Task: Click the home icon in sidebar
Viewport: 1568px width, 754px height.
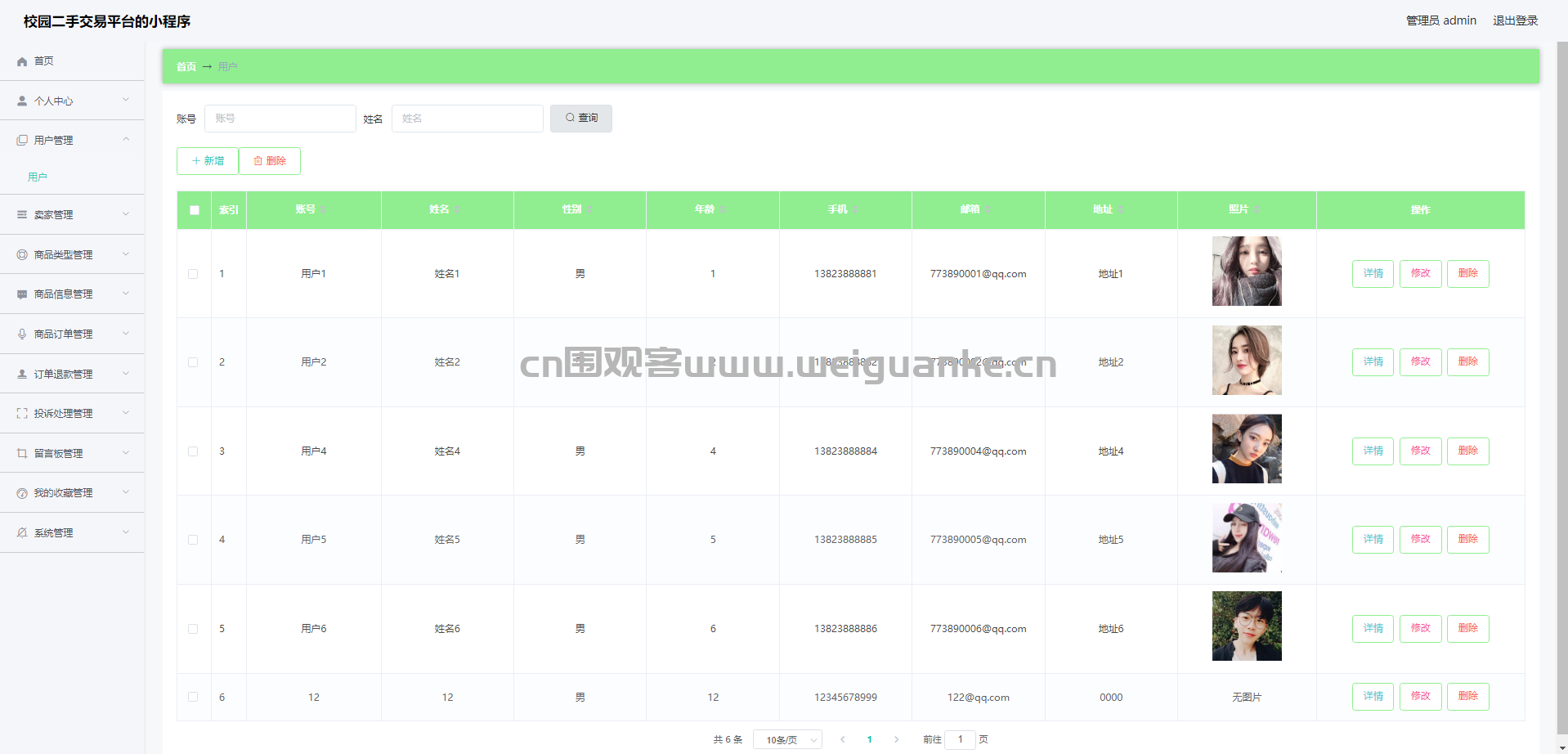Action: 22,61
